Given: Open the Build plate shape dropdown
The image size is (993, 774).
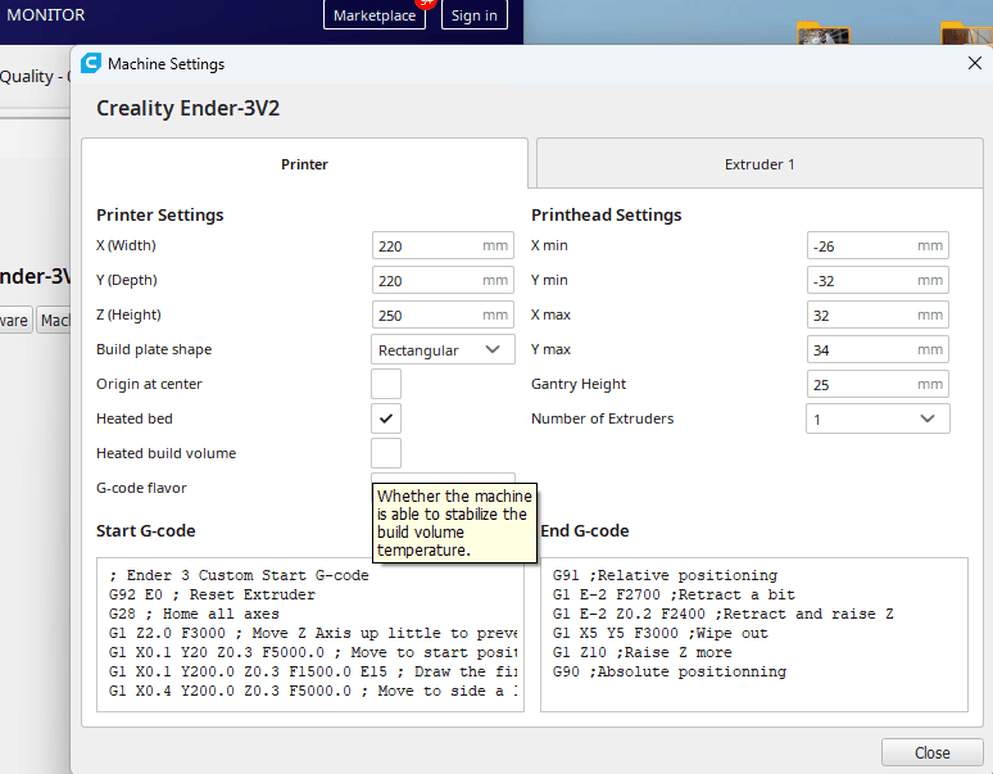Looking at the screenshot, I should click(x=443, y=350).
